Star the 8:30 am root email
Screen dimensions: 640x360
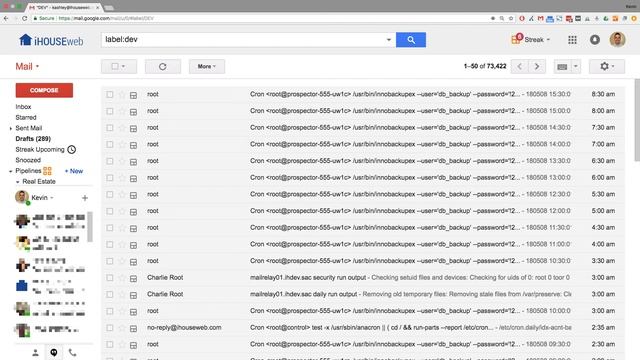pos(122,95)
